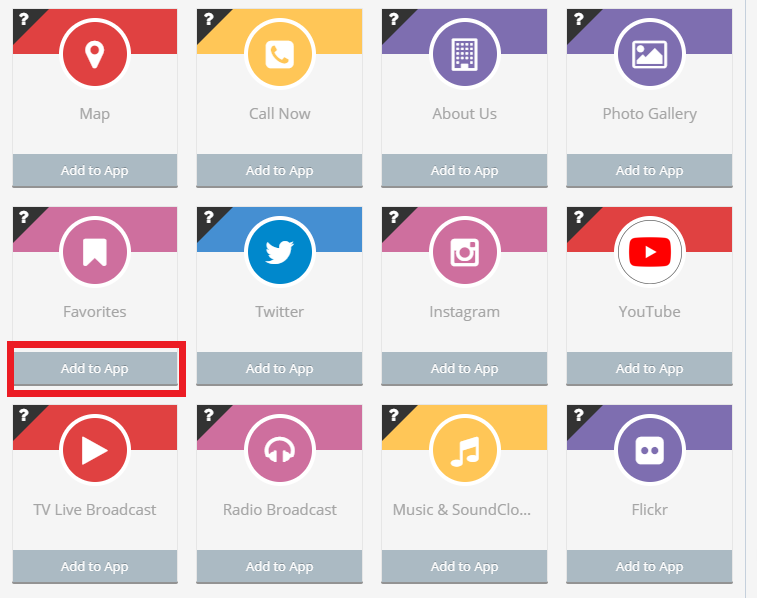This screenshot has height=598, width=757.
Task: Open help for TV Live Broadcast card
Action: 24,415
